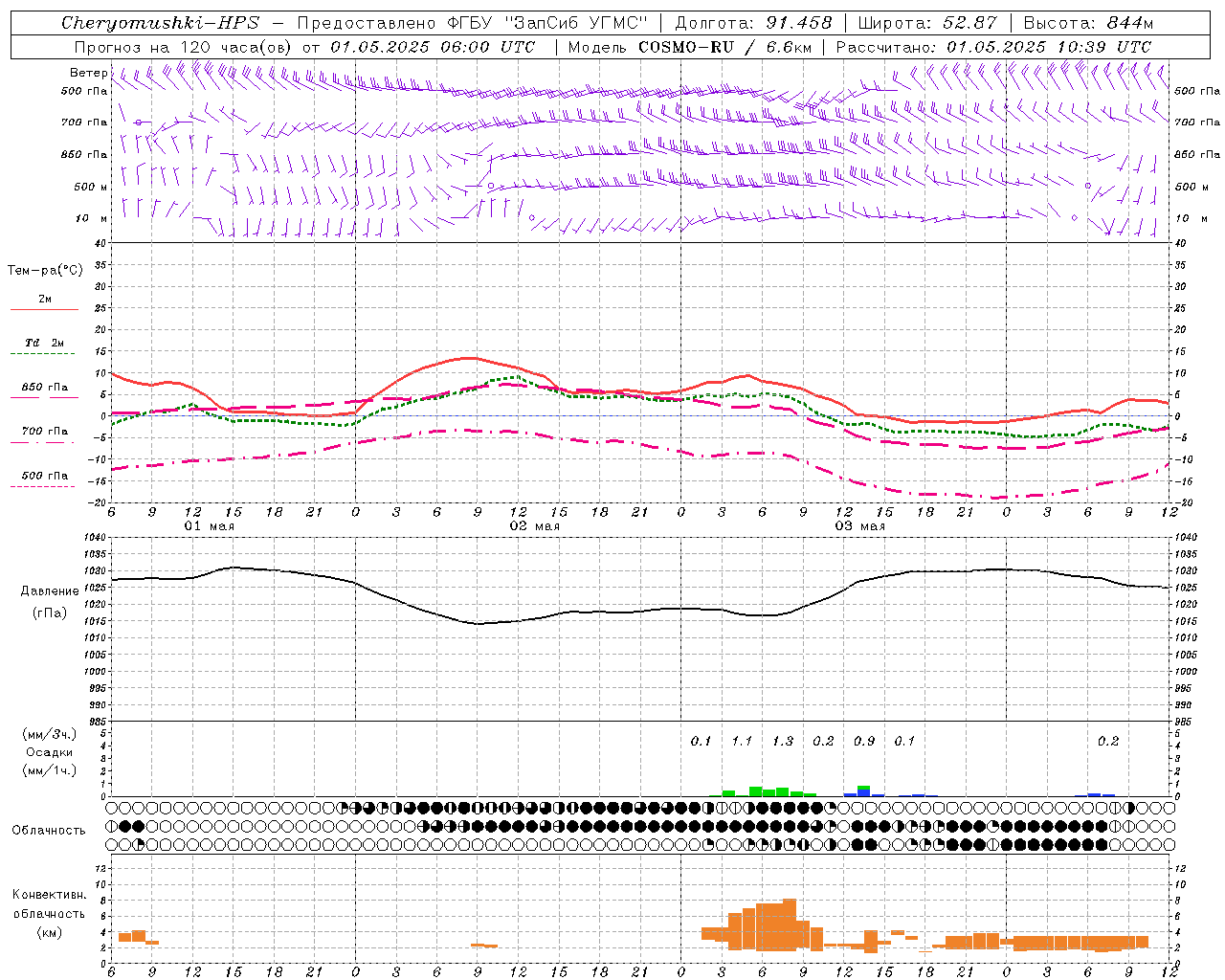The height and width of the screenshot is (980, 1225).
Task: Click the "03 мая" date label
Action: (x=860, y=526)
